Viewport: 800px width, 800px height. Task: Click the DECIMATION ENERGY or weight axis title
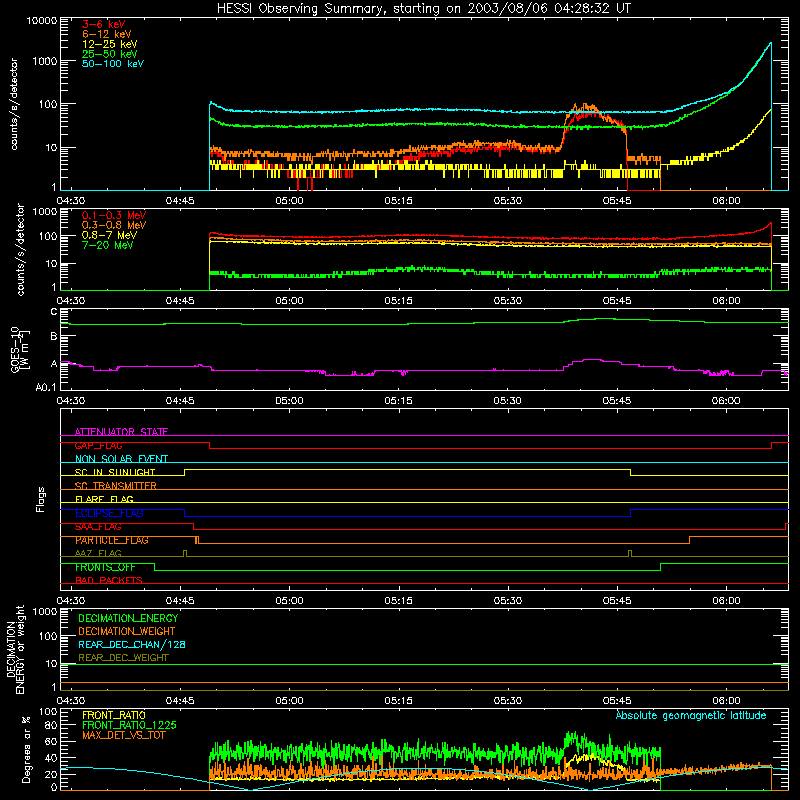15,649
